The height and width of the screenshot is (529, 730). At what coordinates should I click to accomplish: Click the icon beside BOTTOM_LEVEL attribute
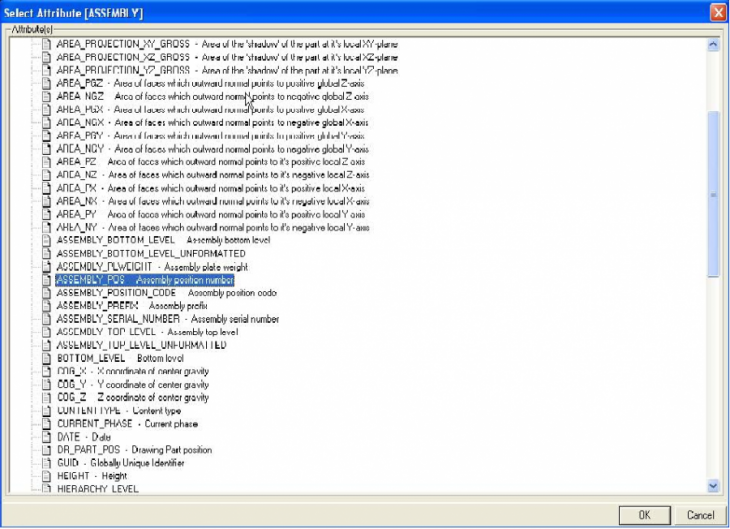46,358
